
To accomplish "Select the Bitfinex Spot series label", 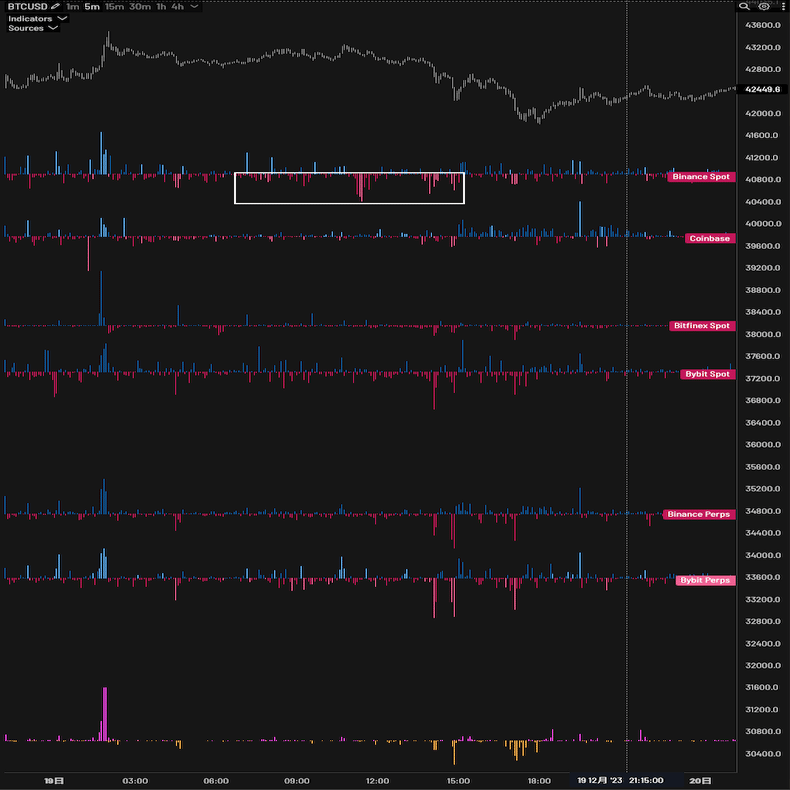I will point(702,326).
